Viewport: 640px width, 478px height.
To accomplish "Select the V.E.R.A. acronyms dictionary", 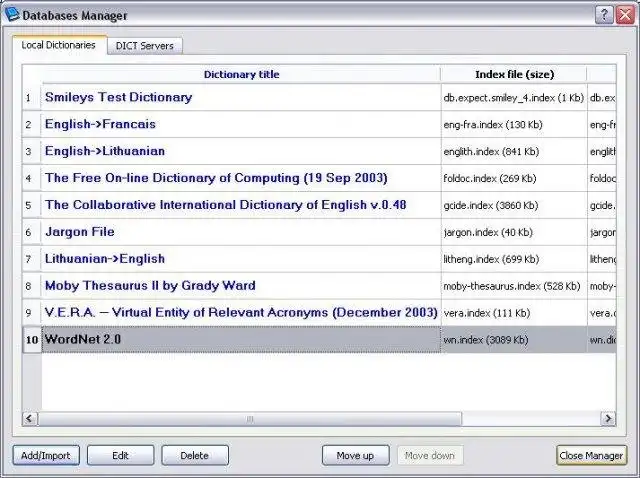I will click(241, 313).
